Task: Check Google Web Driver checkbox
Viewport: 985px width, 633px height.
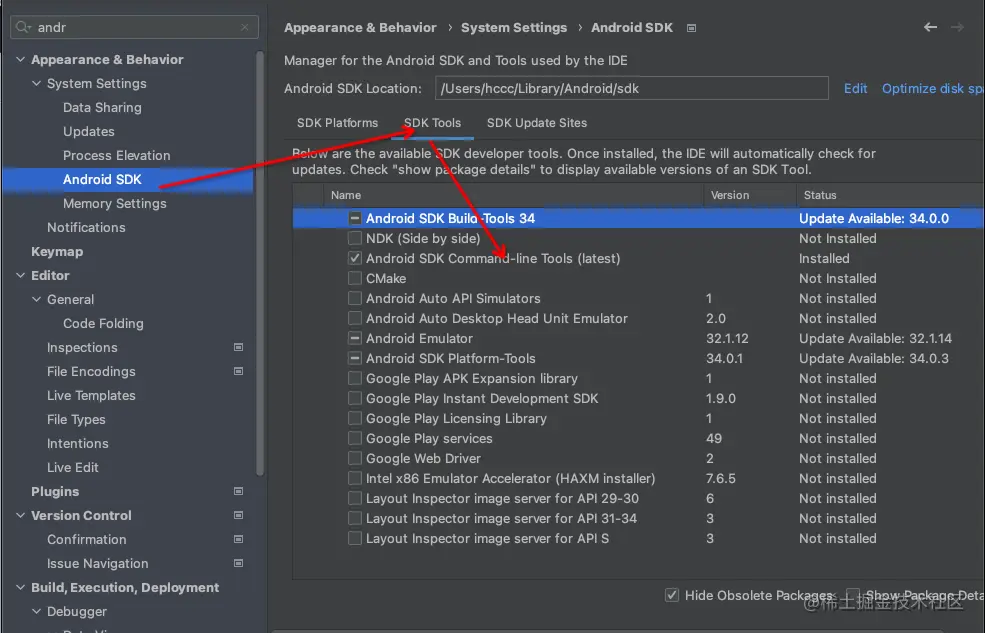Action: [355, 458]
